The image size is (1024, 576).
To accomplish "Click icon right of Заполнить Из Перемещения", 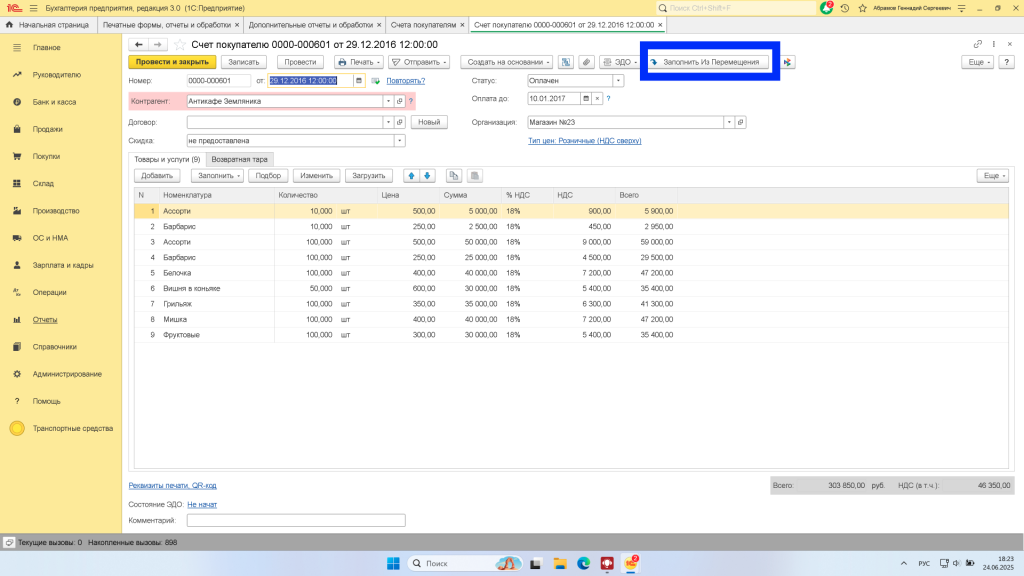I will [788, 62].
